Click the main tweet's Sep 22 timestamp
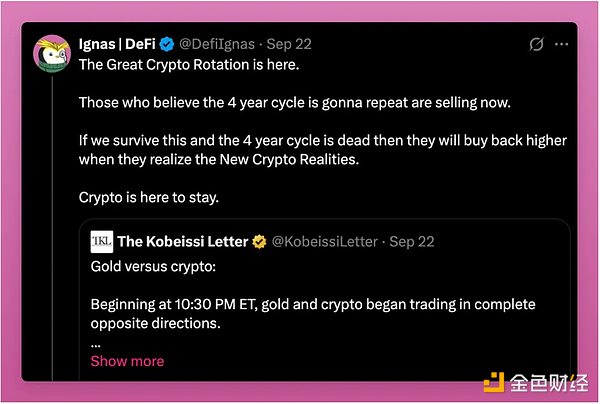This screenshot has width=600, height=404. tap(287, 44)
